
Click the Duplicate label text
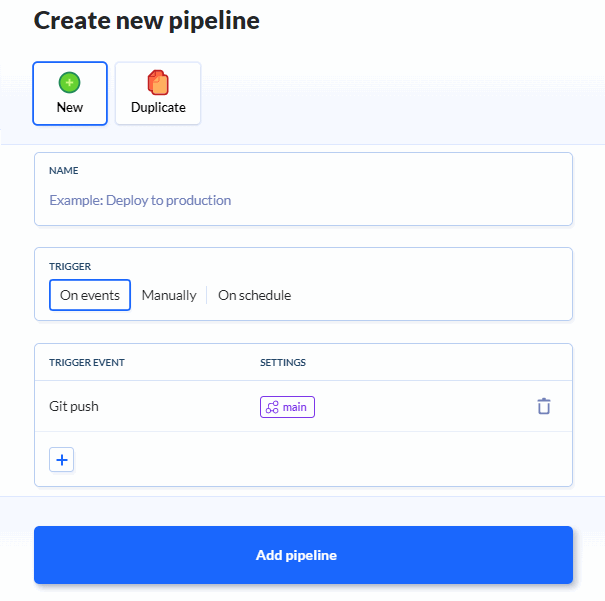(158, 107)
